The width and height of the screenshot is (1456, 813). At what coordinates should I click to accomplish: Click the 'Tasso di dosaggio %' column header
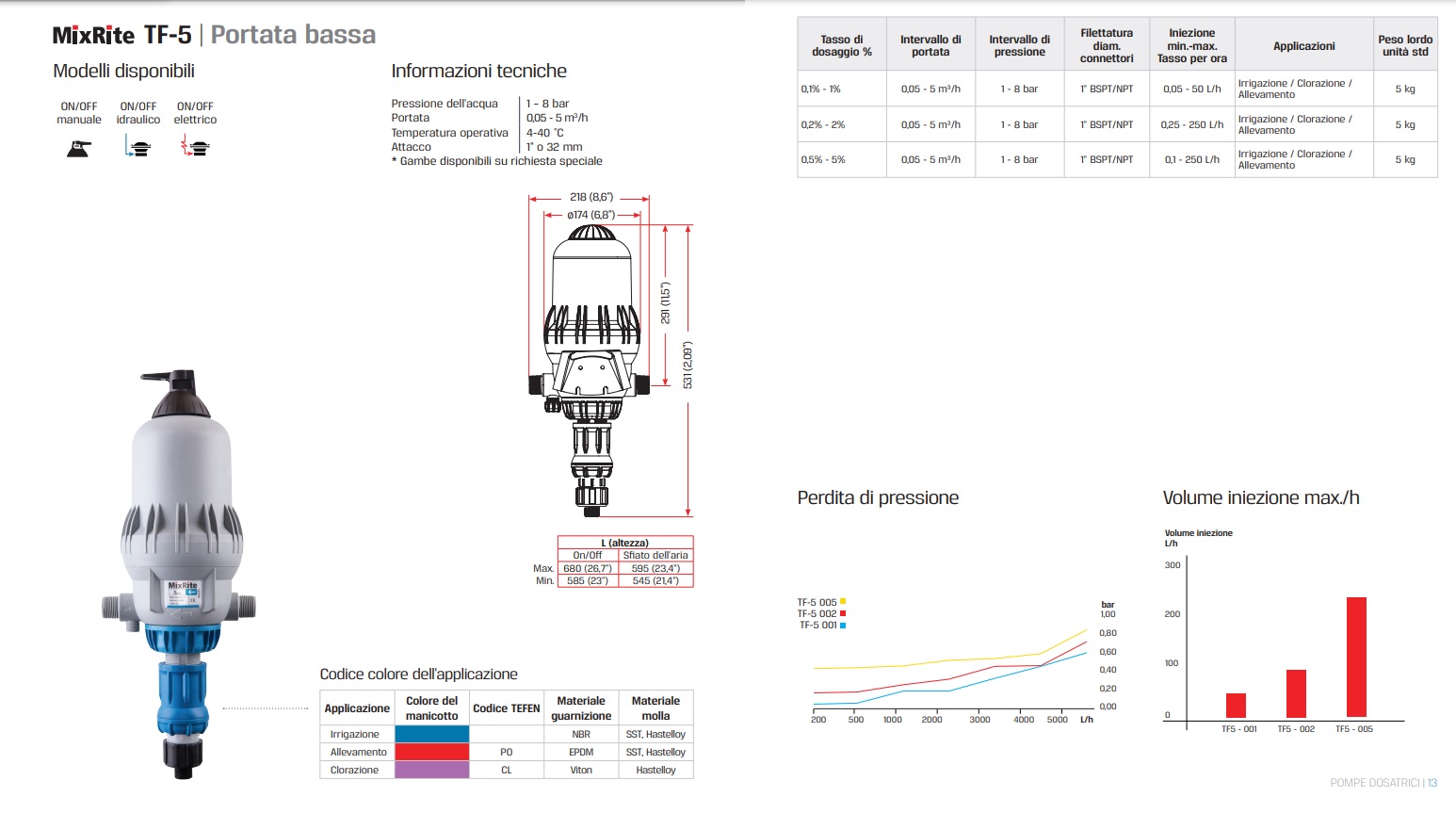click(x=842, y=45)
